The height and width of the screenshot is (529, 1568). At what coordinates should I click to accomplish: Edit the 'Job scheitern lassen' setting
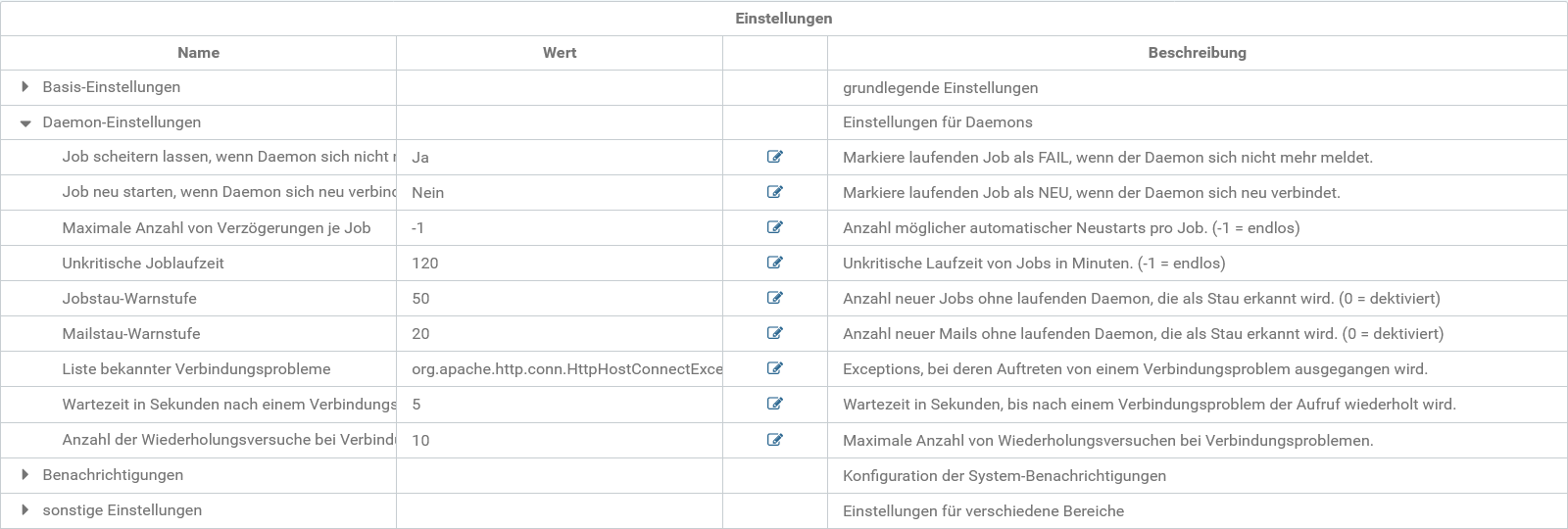point(774,157)
